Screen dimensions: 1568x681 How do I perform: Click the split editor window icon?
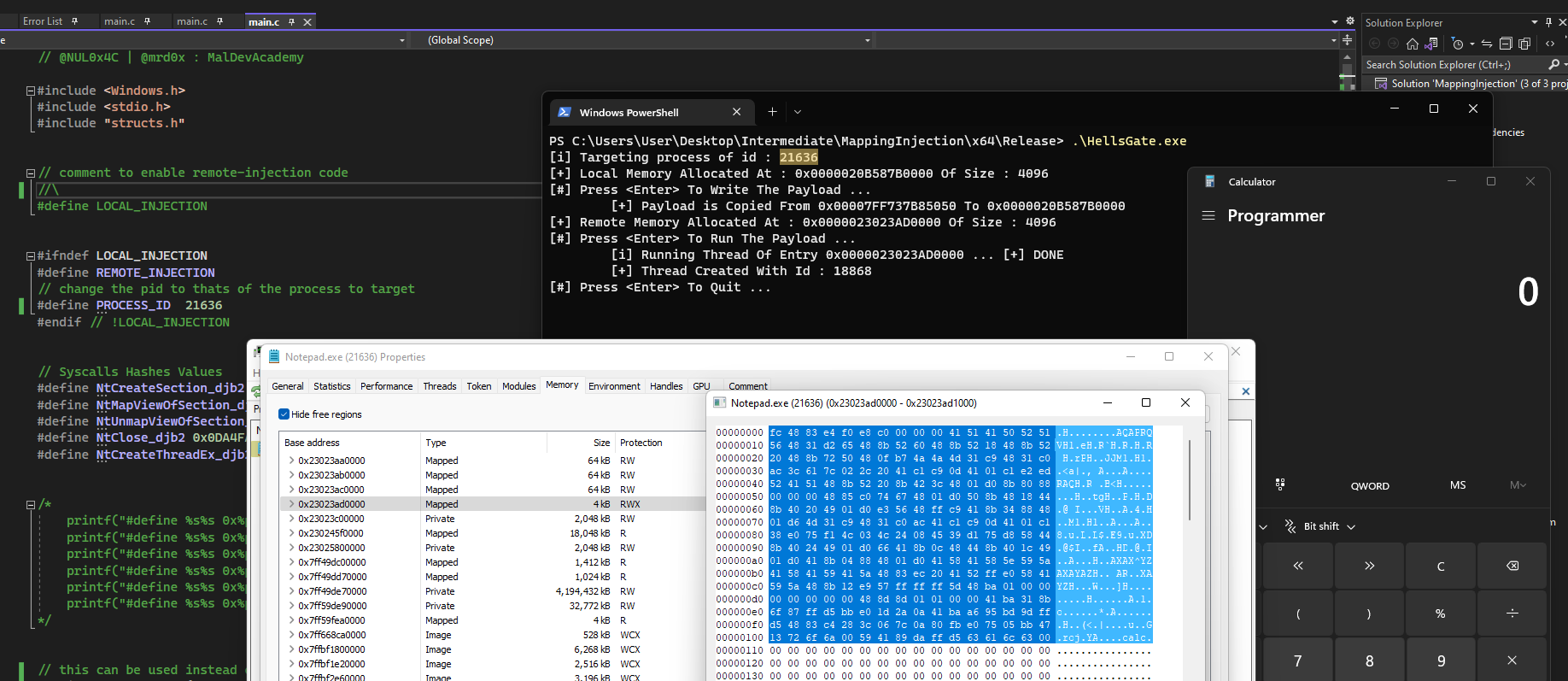[1347, 40]
